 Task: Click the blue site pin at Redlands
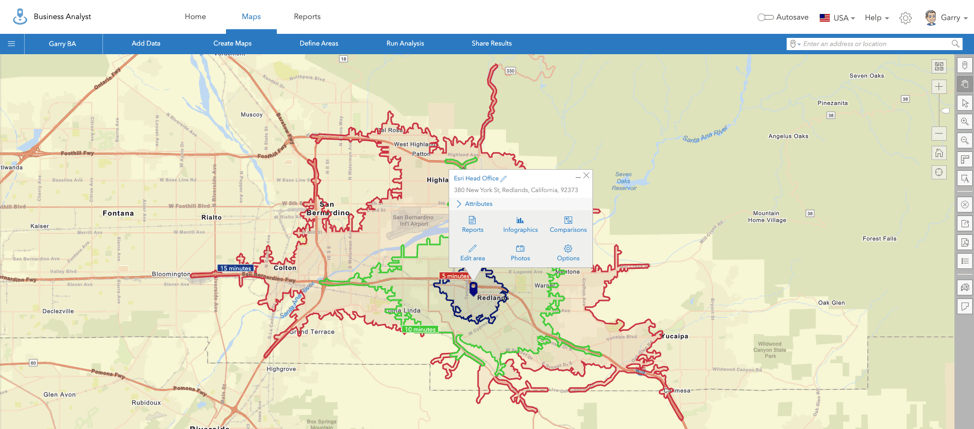point(473,288)
